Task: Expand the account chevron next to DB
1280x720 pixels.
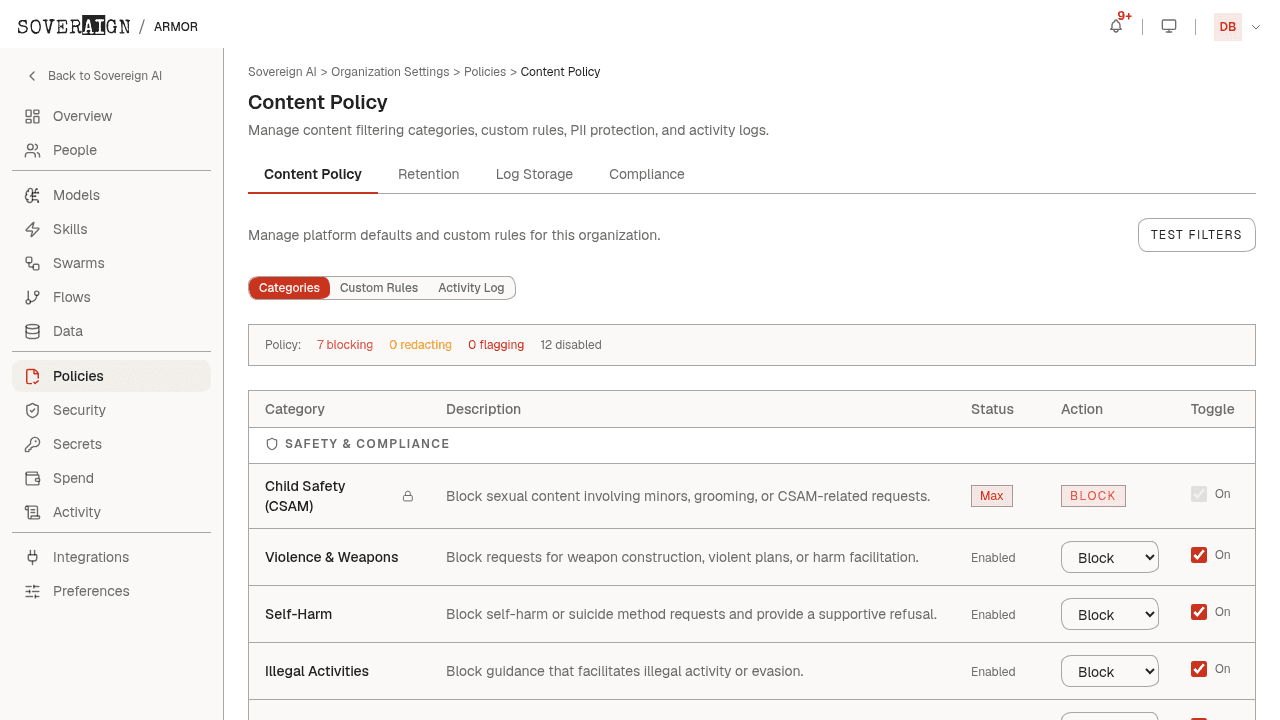Action: [1256, 27]
